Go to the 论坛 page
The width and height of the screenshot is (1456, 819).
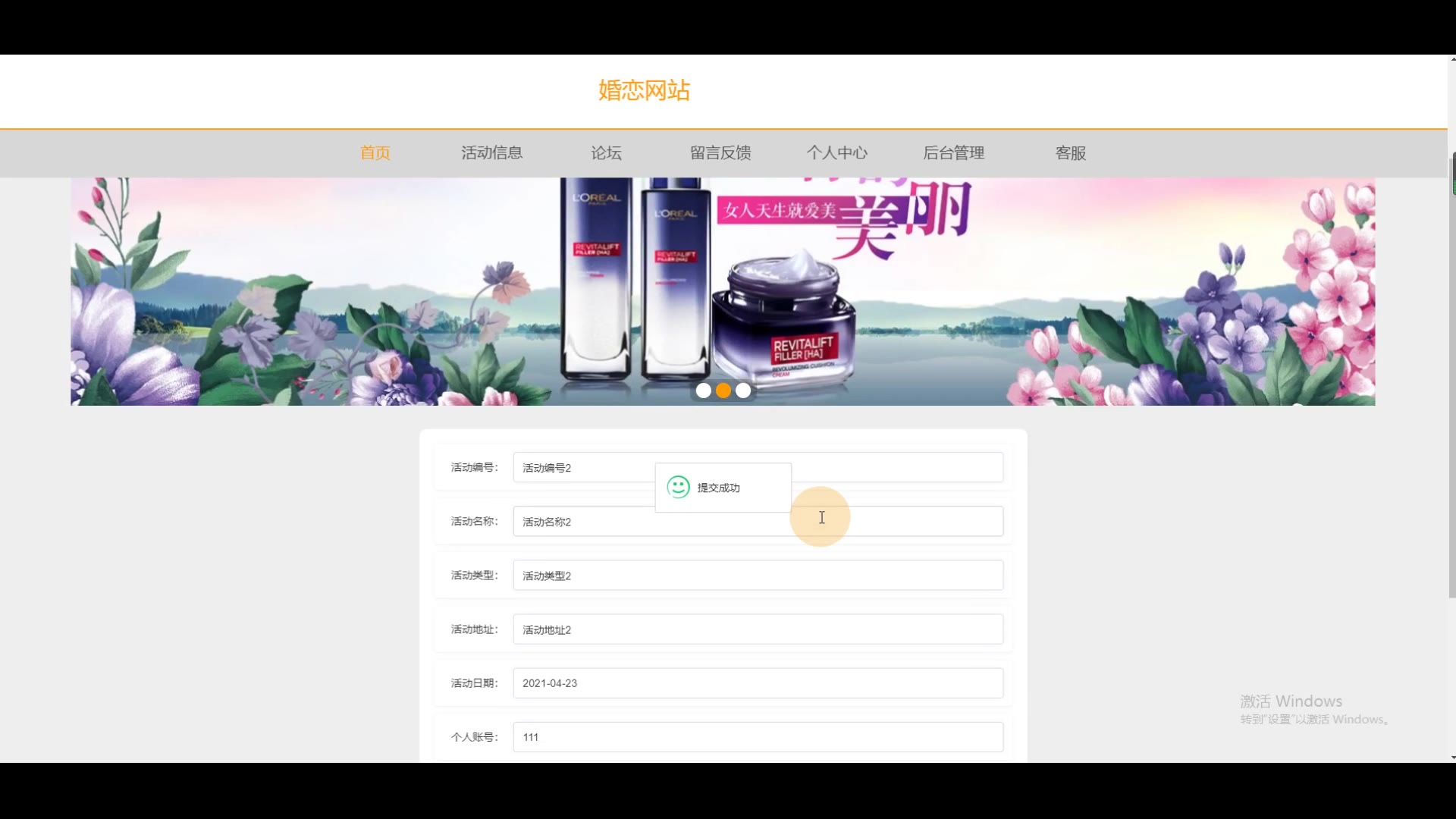coord(607,152)
